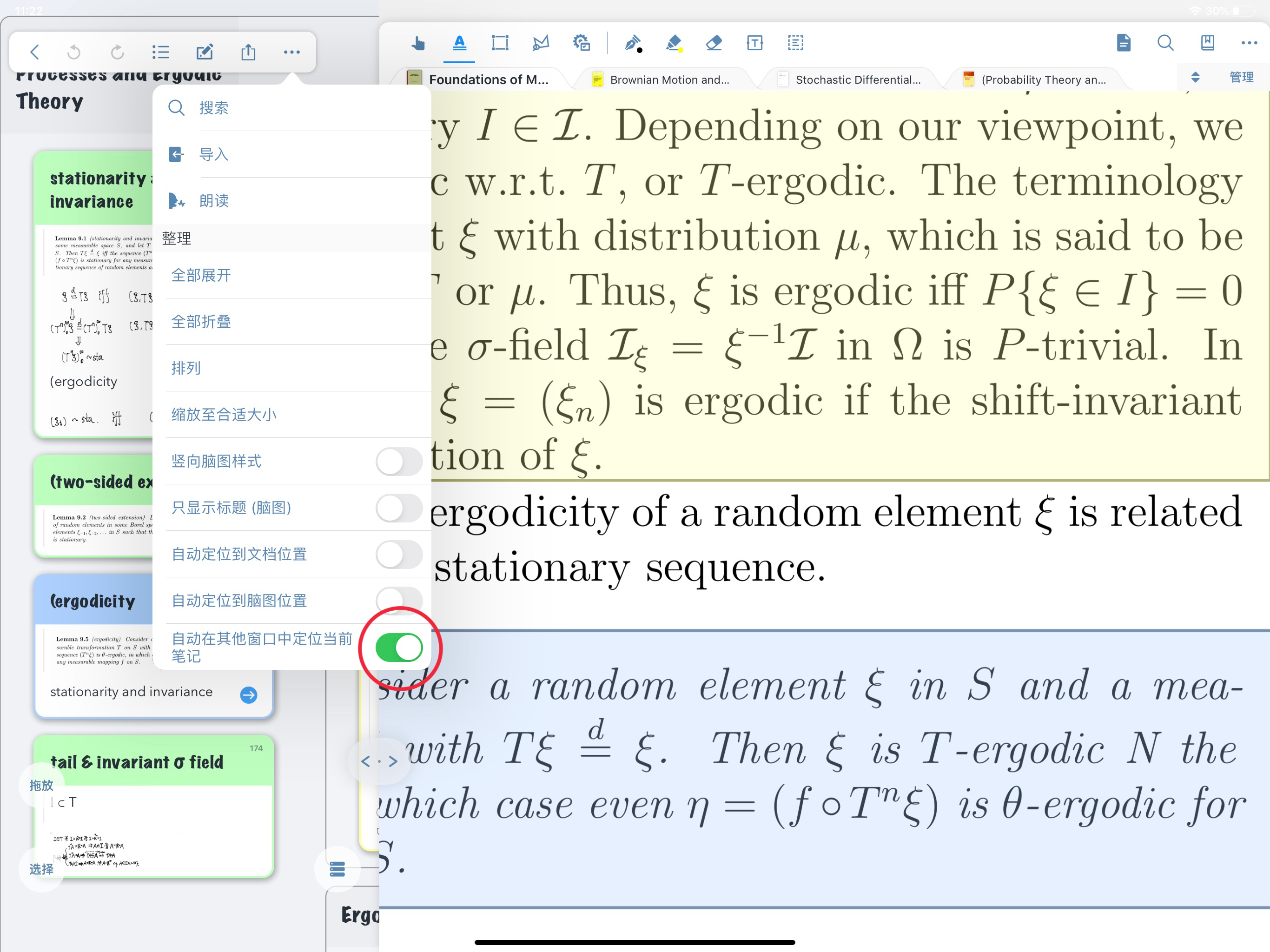Open document search magnifier
This screenshot has height=952, width=1270.
(x=1165, y=43)
